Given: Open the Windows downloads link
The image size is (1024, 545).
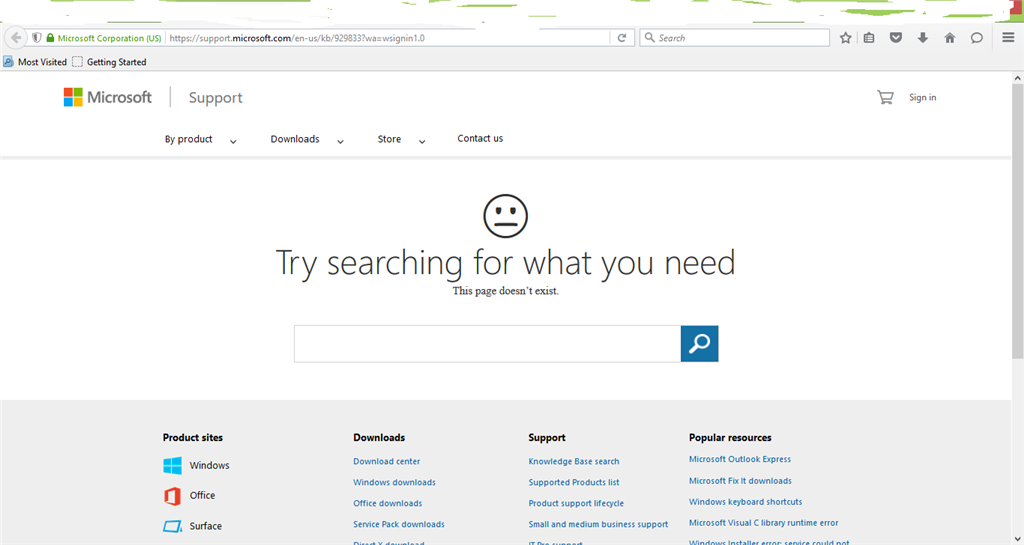Looking at the screenshot, I should (x=394, y=482).
